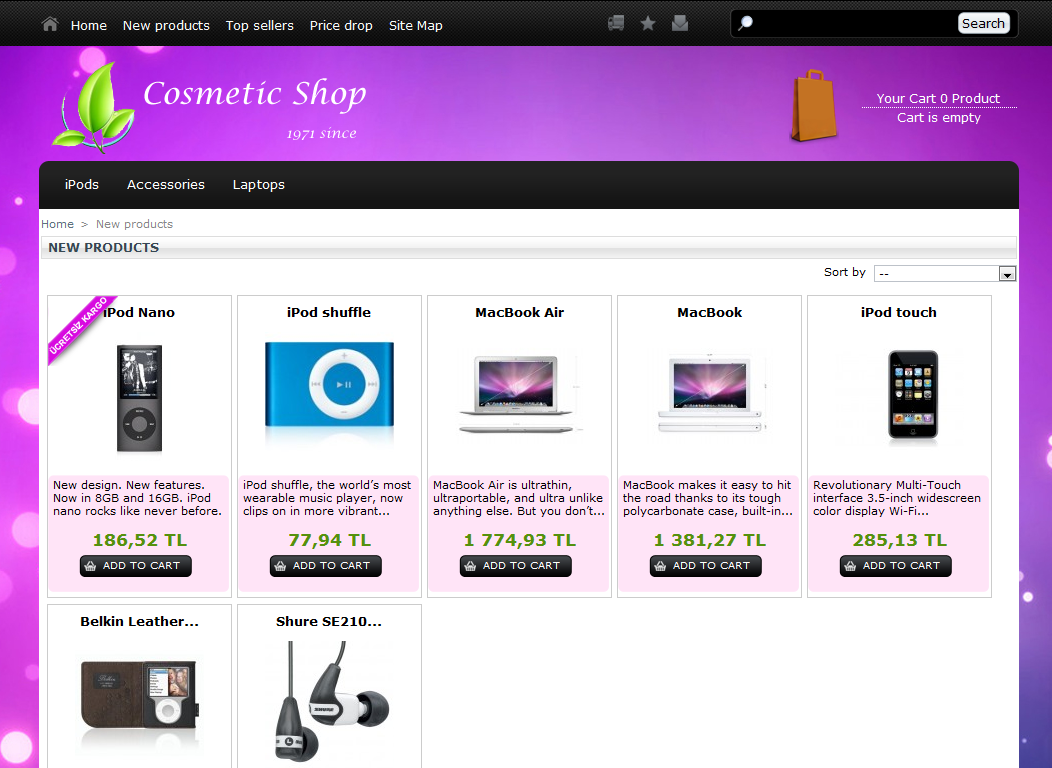Click the basket icon on iPod shuffle's button

280,566
